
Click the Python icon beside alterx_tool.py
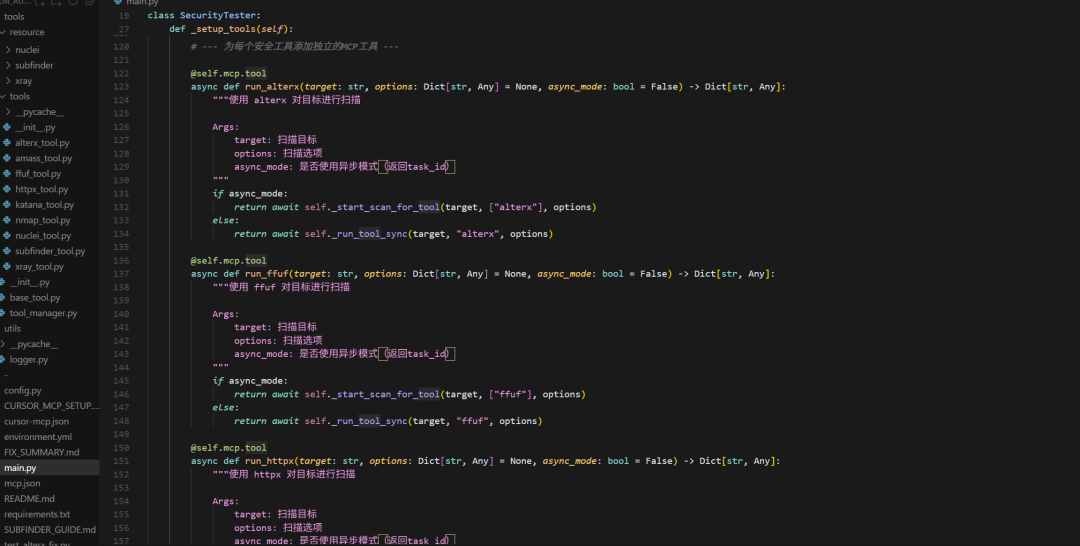[6, 143]
